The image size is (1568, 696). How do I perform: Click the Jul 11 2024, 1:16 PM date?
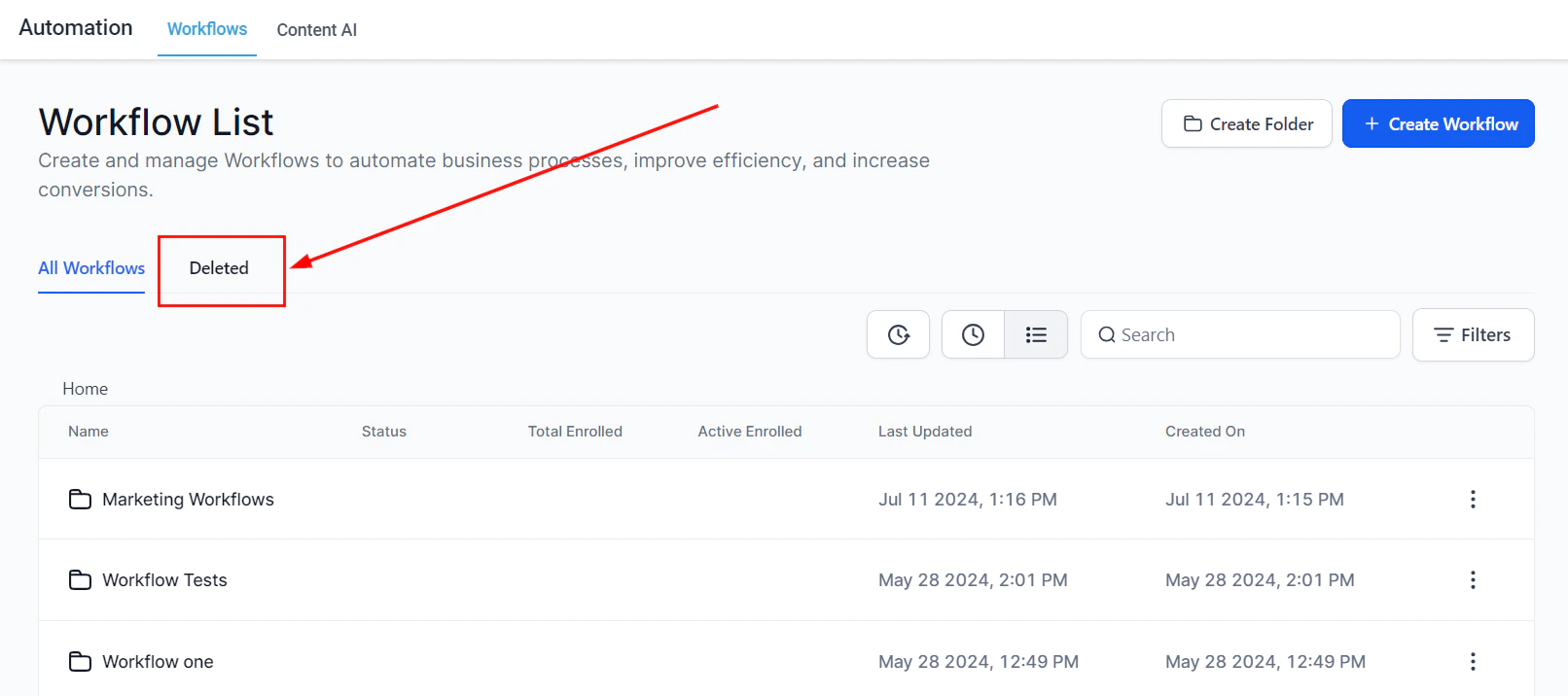[968, 499]
